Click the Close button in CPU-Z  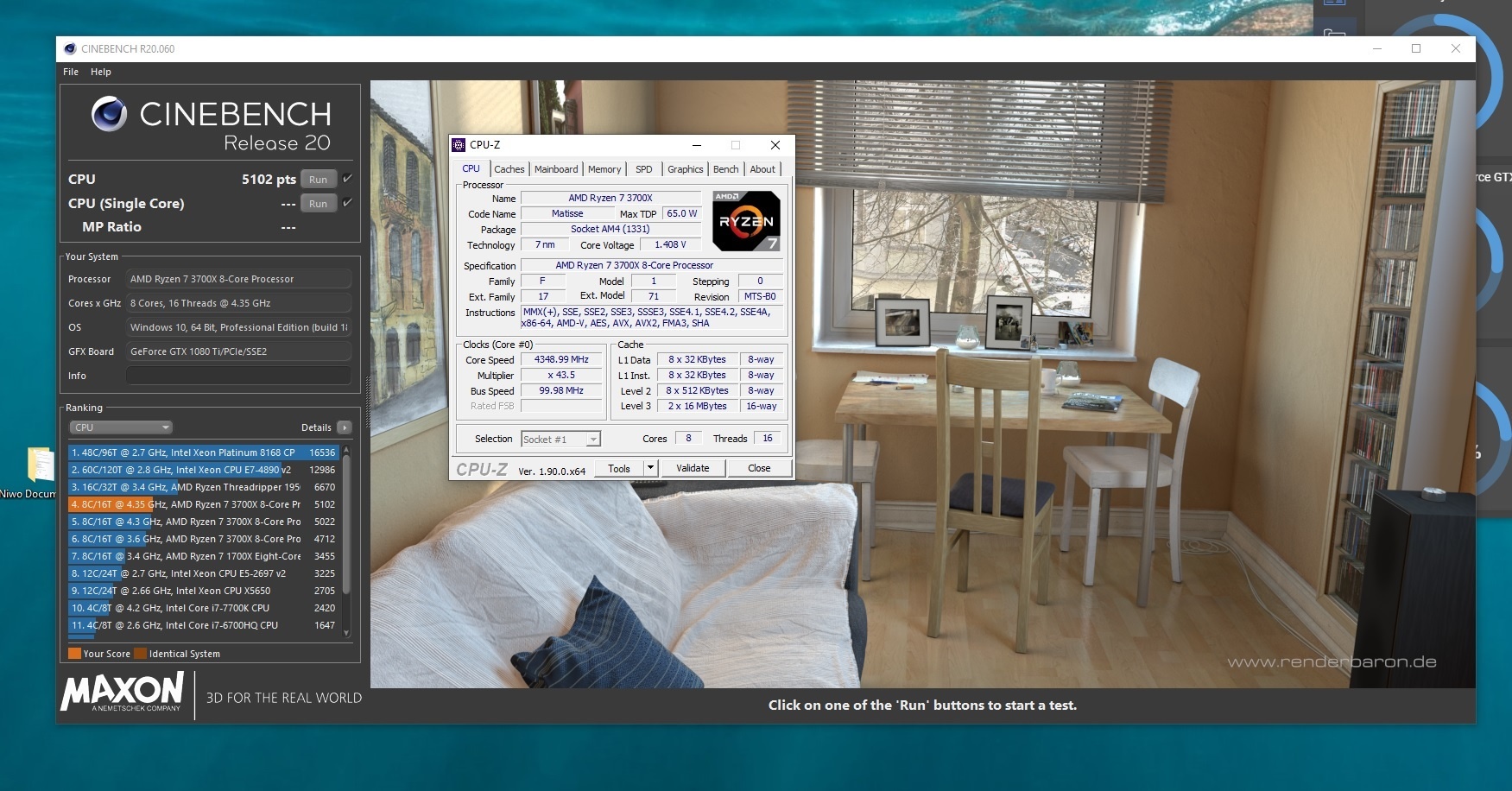click(x=759, y=468)
